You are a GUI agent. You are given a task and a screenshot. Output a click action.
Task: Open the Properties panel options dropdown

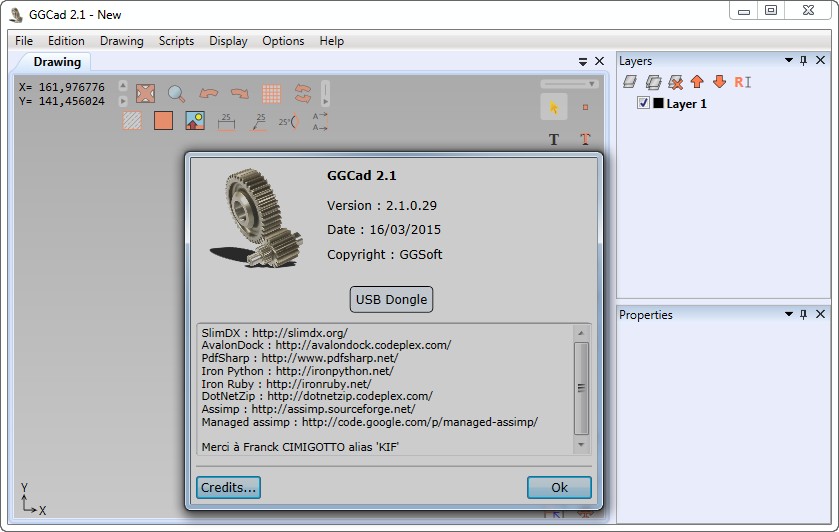click(789, 314)
